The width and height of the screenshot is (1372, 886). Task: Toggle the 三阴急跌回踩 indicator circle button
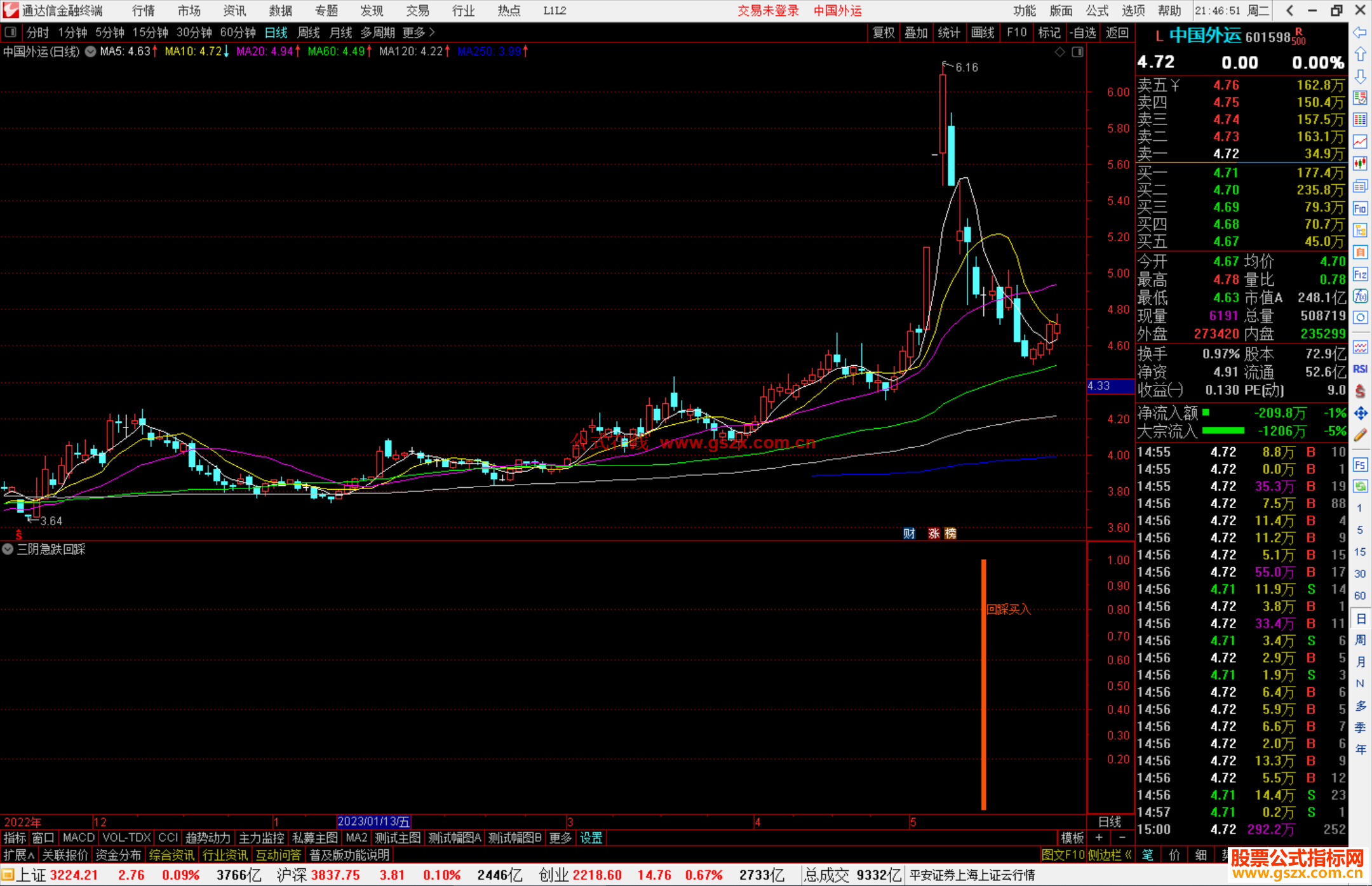pos(8,549)
